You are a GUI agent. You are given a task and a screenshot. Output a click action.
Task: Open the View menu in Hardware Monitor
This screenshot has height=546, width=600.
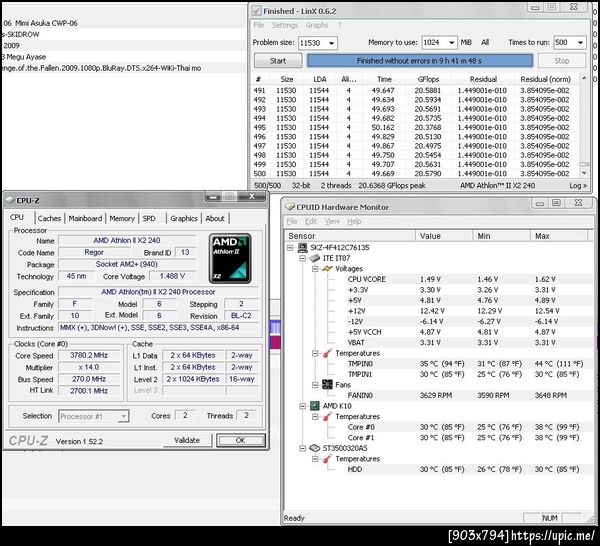332,222
